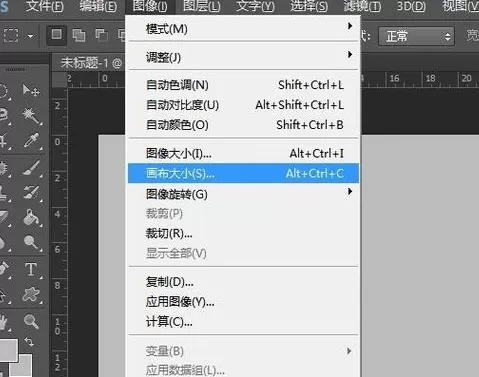
Task: Click the highlighted 画布大小(S) item
Action: tap(243, 173)
